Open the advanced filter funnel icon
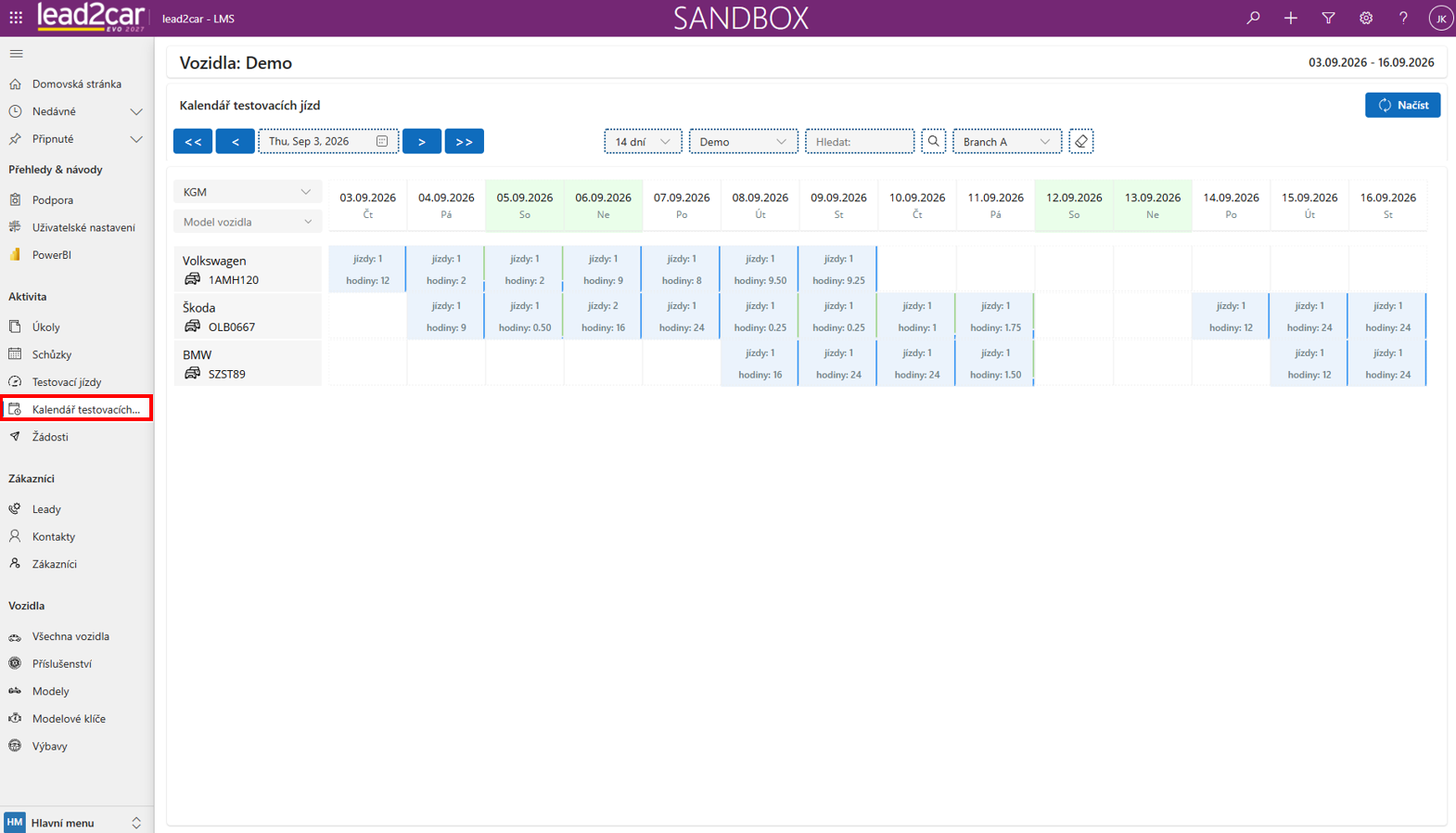This screenshot has height=833, width=1456. [1328, 18]
